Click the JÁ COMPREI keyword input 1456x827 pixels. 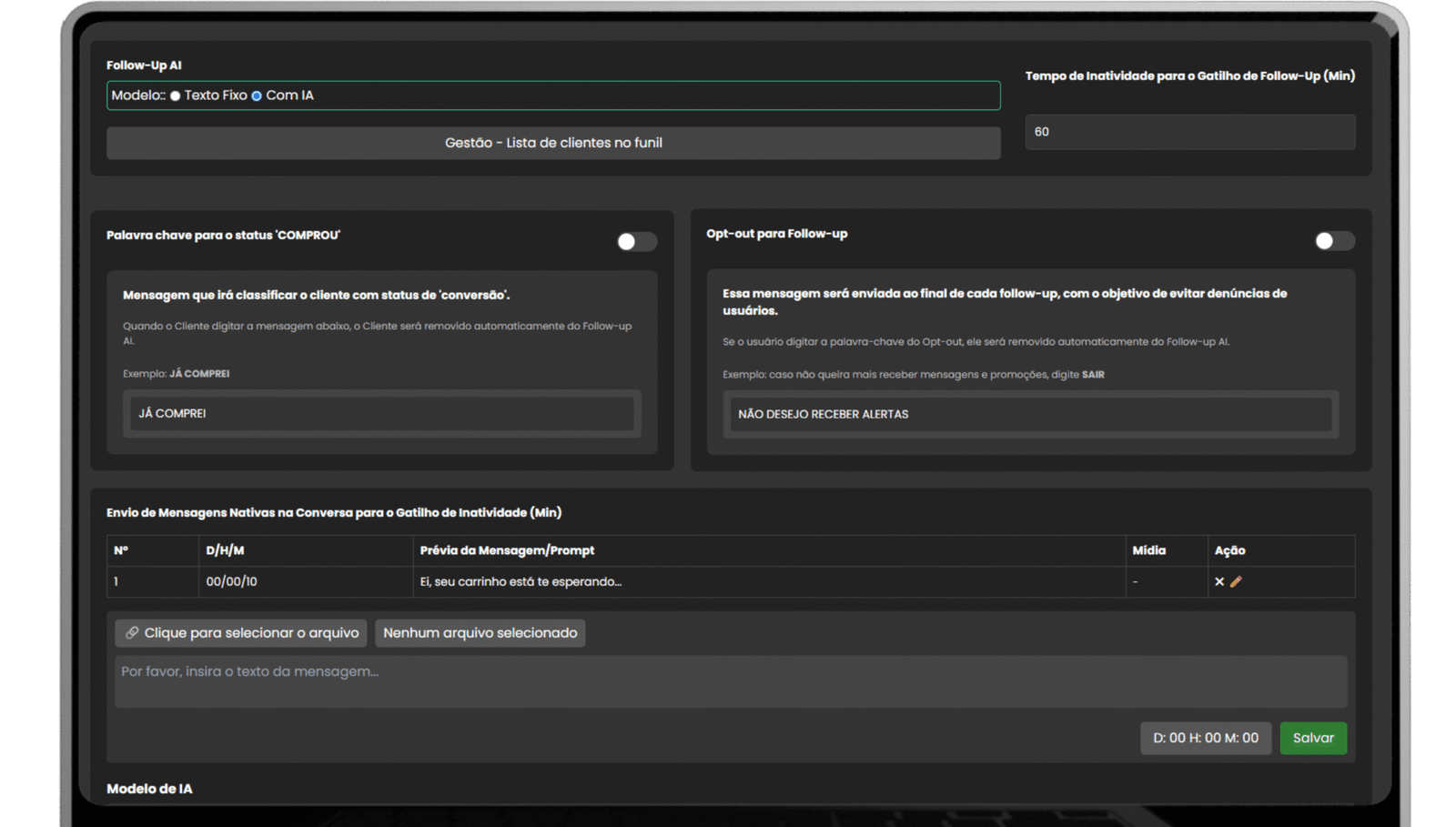coord(382,414)
